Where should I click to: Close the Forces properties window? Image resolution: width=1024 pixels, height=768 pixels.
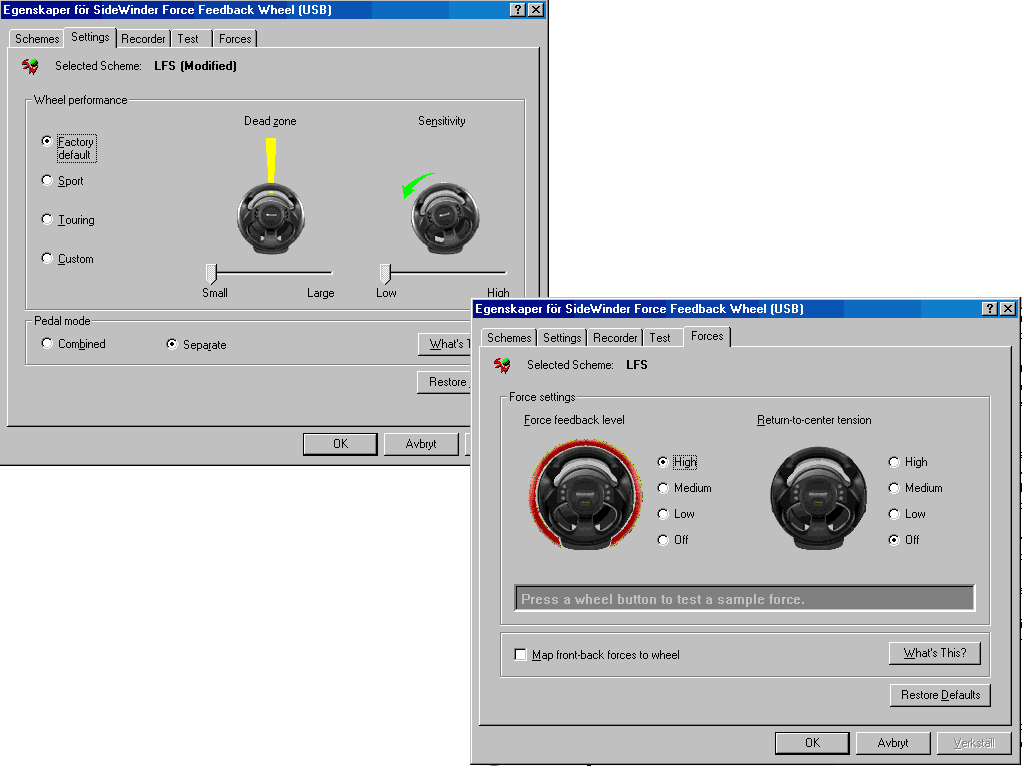pos(1008,309)
